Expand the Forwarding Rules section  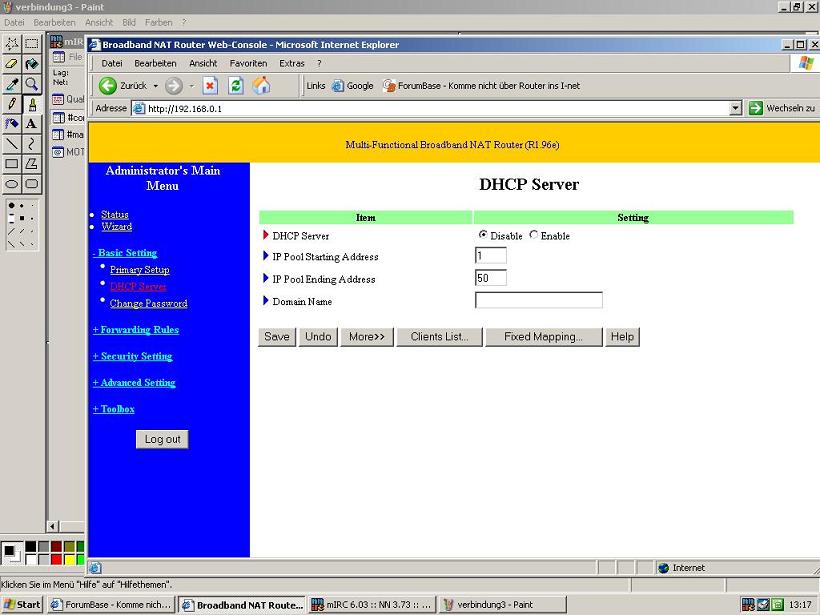point(136,329)
